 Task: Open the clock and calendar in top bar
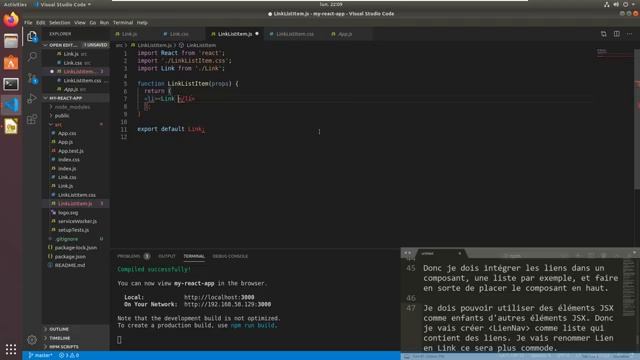tap(331, 4)
